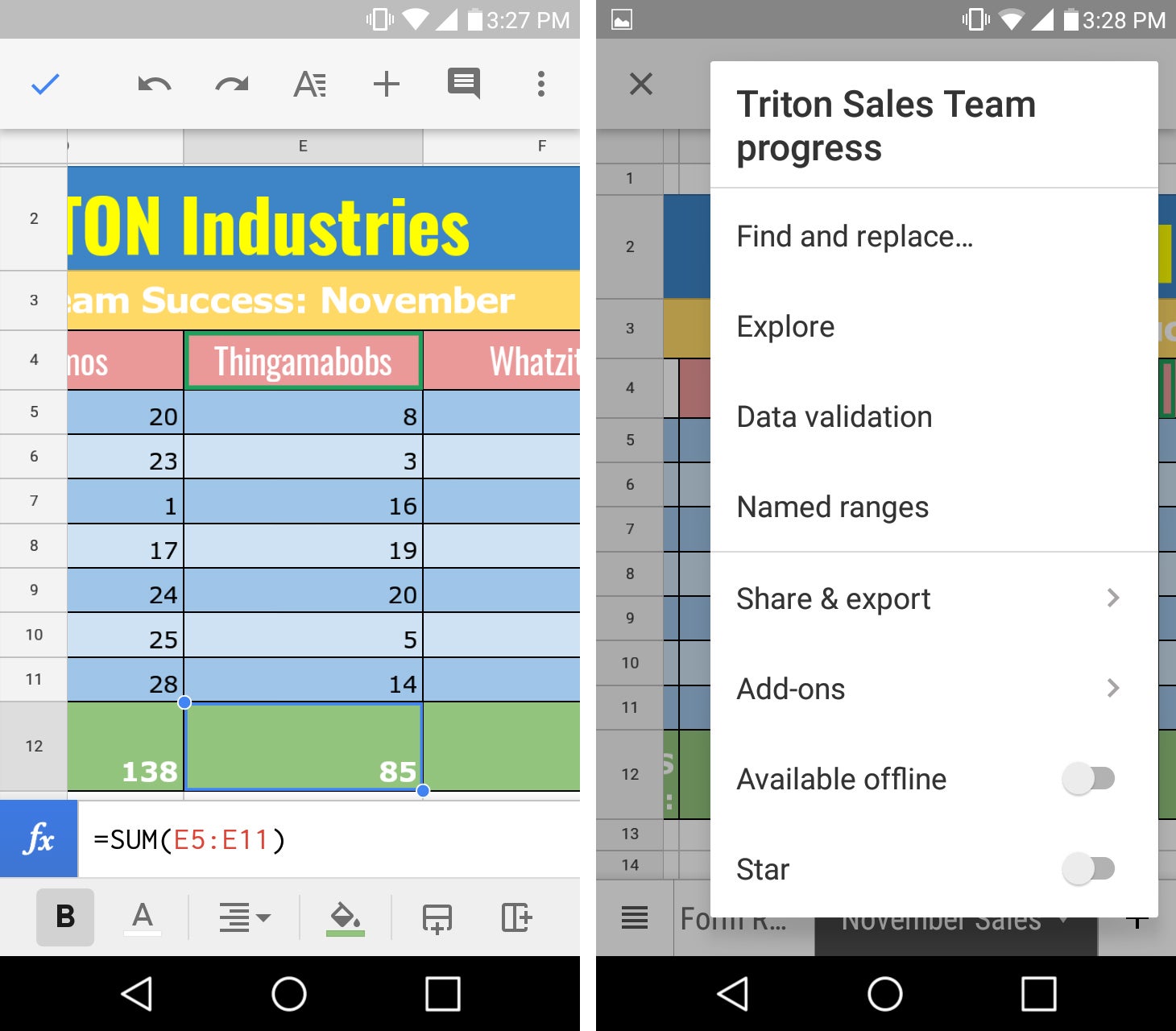1176x1031 pixels.
Task: Confirm the edit with the blue checkmark
Action: pyautogui.click(x=45, y=84)
